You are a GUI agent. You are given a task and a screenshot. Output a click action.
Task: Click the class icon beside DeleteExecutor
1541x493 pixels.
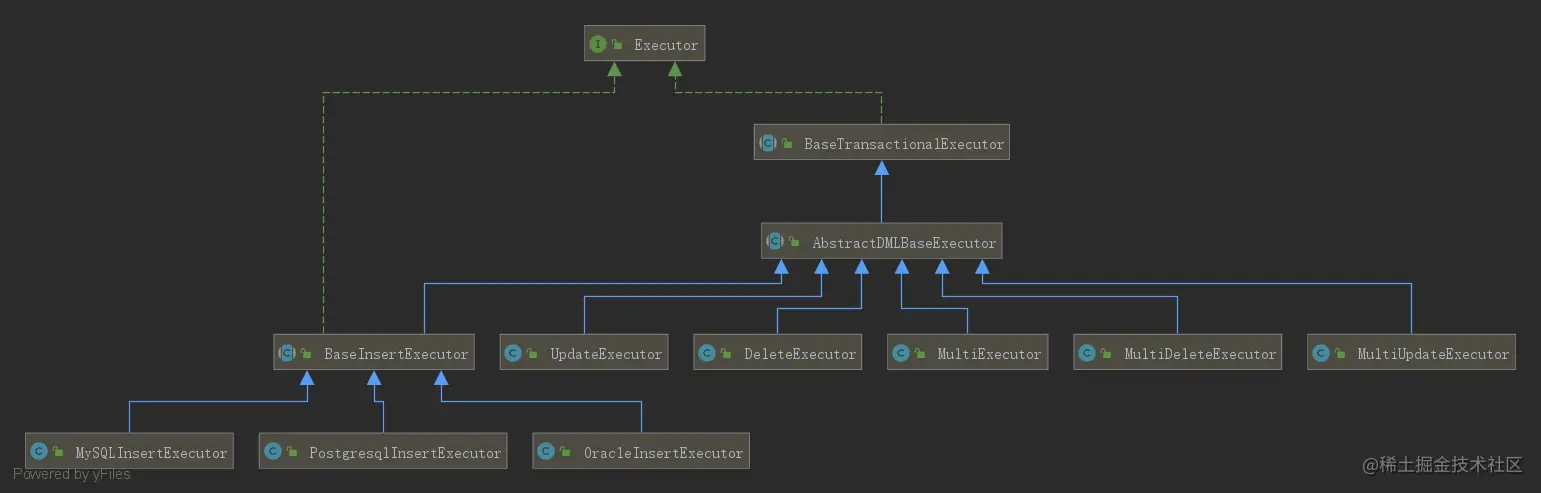[708, 353]
